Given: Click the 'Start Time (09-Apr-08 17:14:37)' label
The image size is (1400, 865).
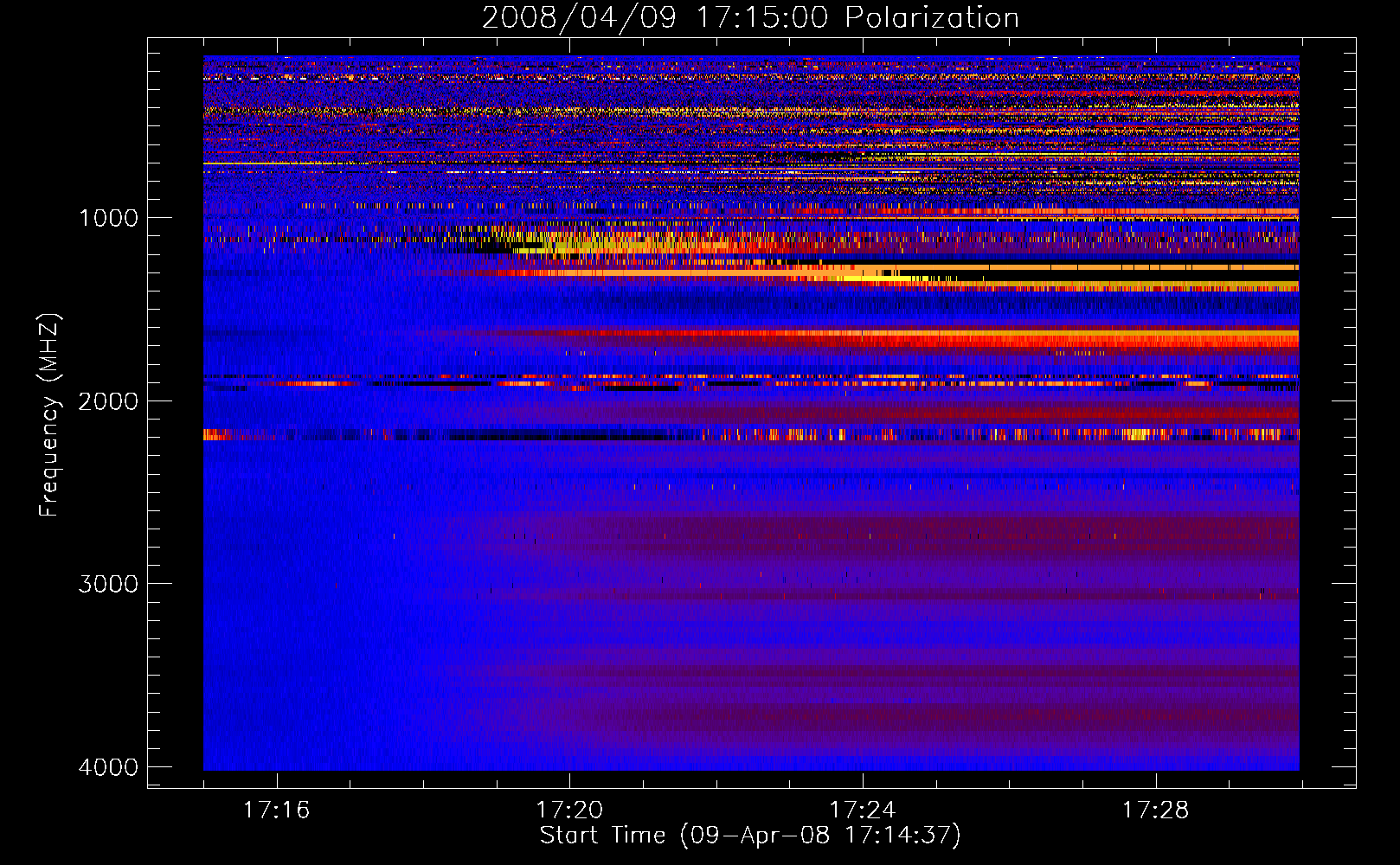Looking at the screenshot, I should point(750,836).
